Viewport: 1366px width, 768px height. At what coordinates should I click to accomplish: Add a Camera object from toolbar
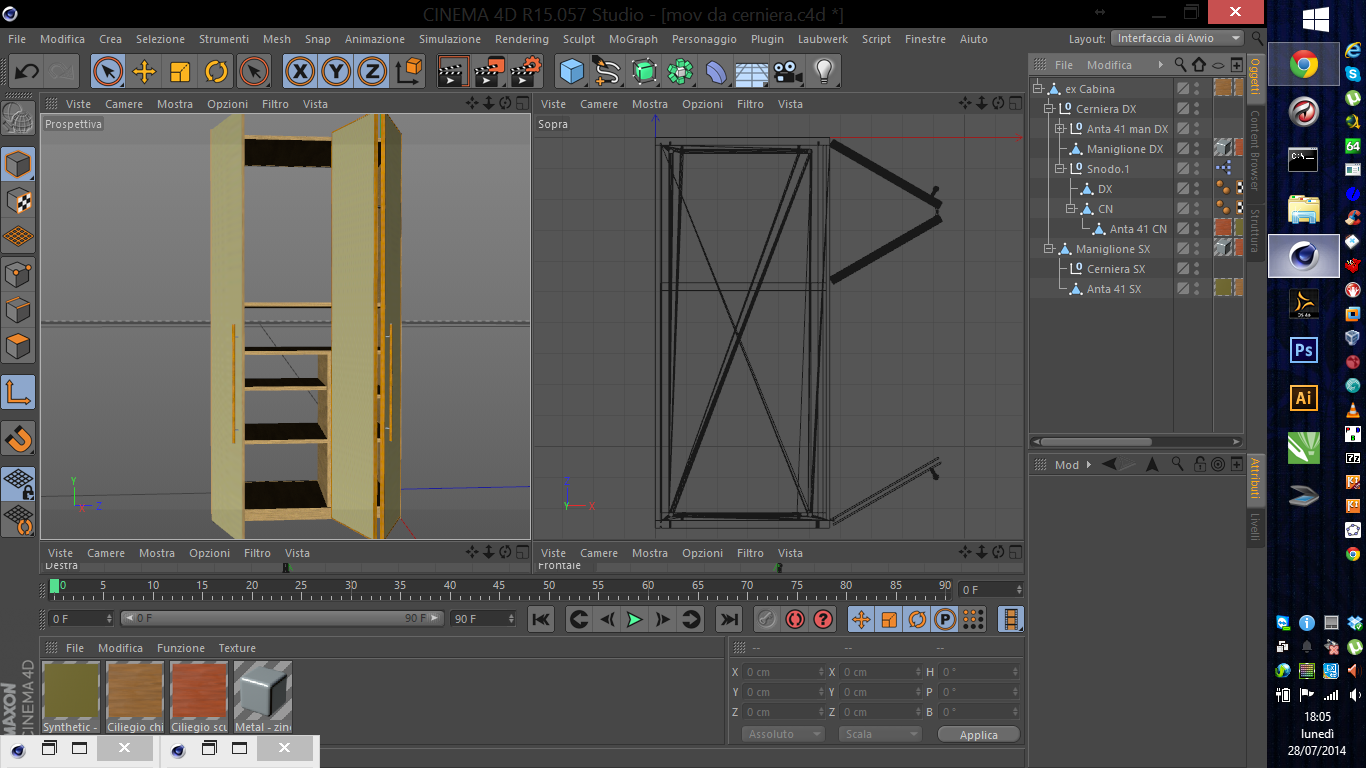788,71
